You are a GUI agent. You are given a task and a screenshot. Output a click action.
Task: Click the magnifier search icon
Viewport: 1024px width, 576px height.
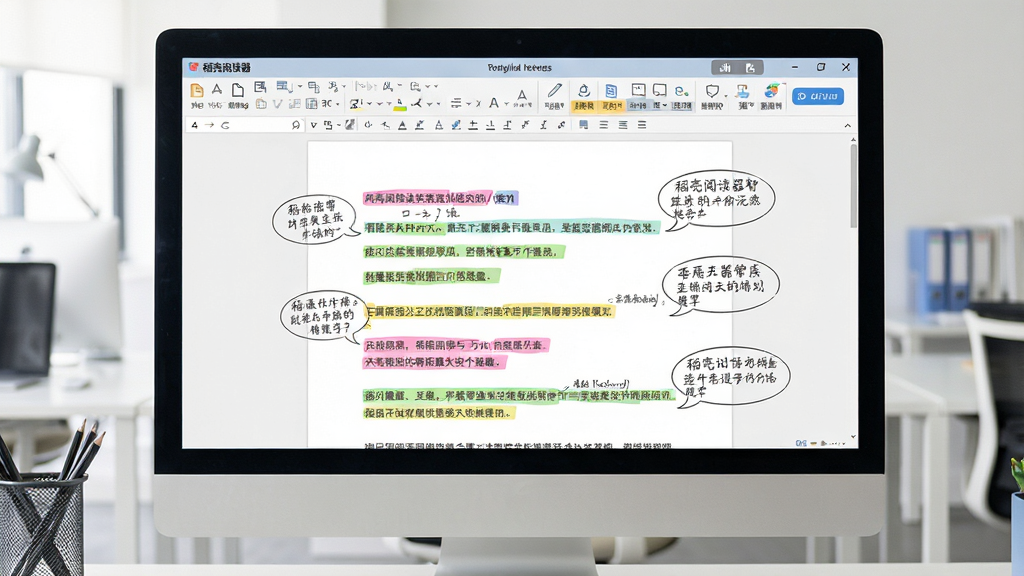[x=295, y=125]
